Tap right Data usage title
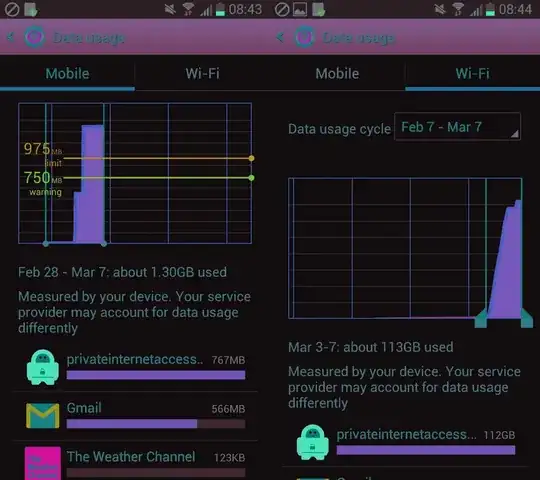The height and width of the screenshot is (480, 540). tap(359, 38)
